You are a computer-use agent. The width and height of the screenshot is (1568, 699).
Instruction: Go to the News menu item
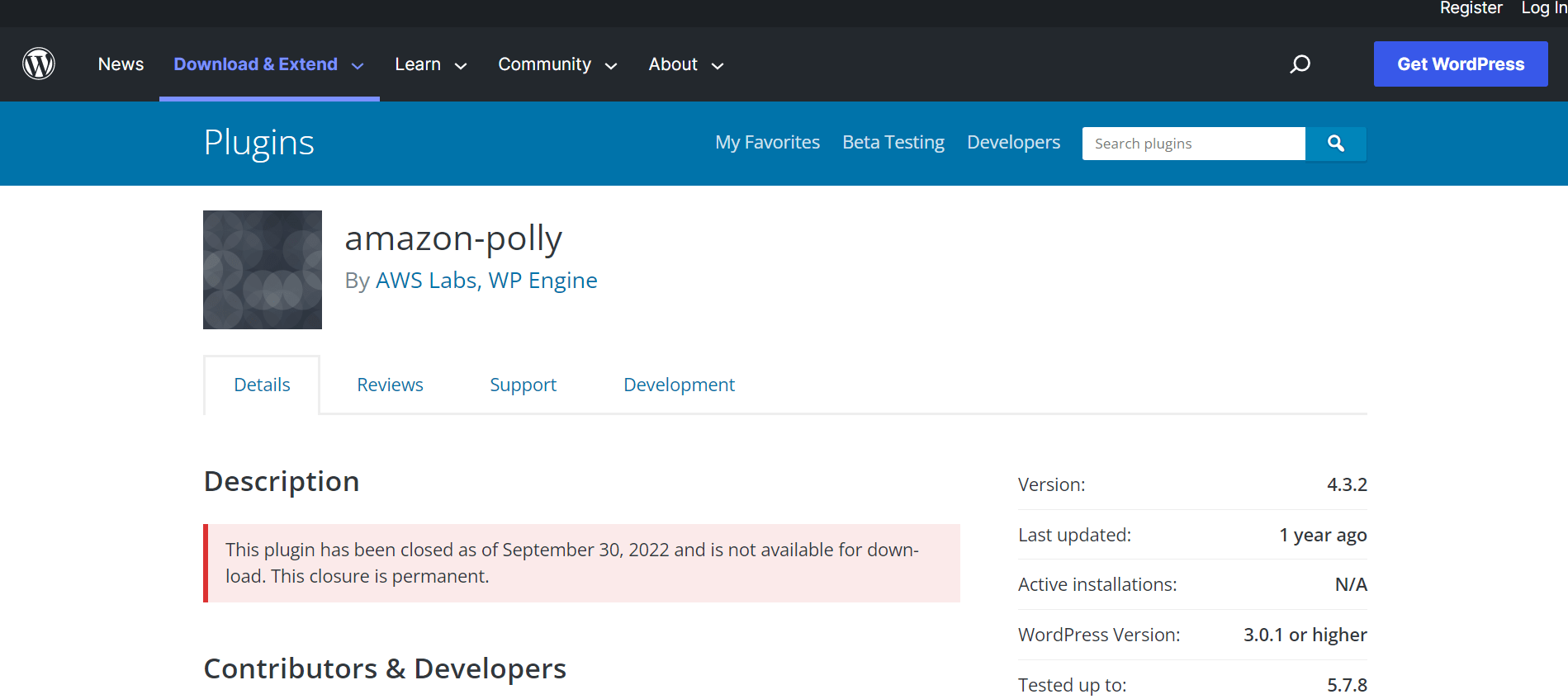point(121,64)
